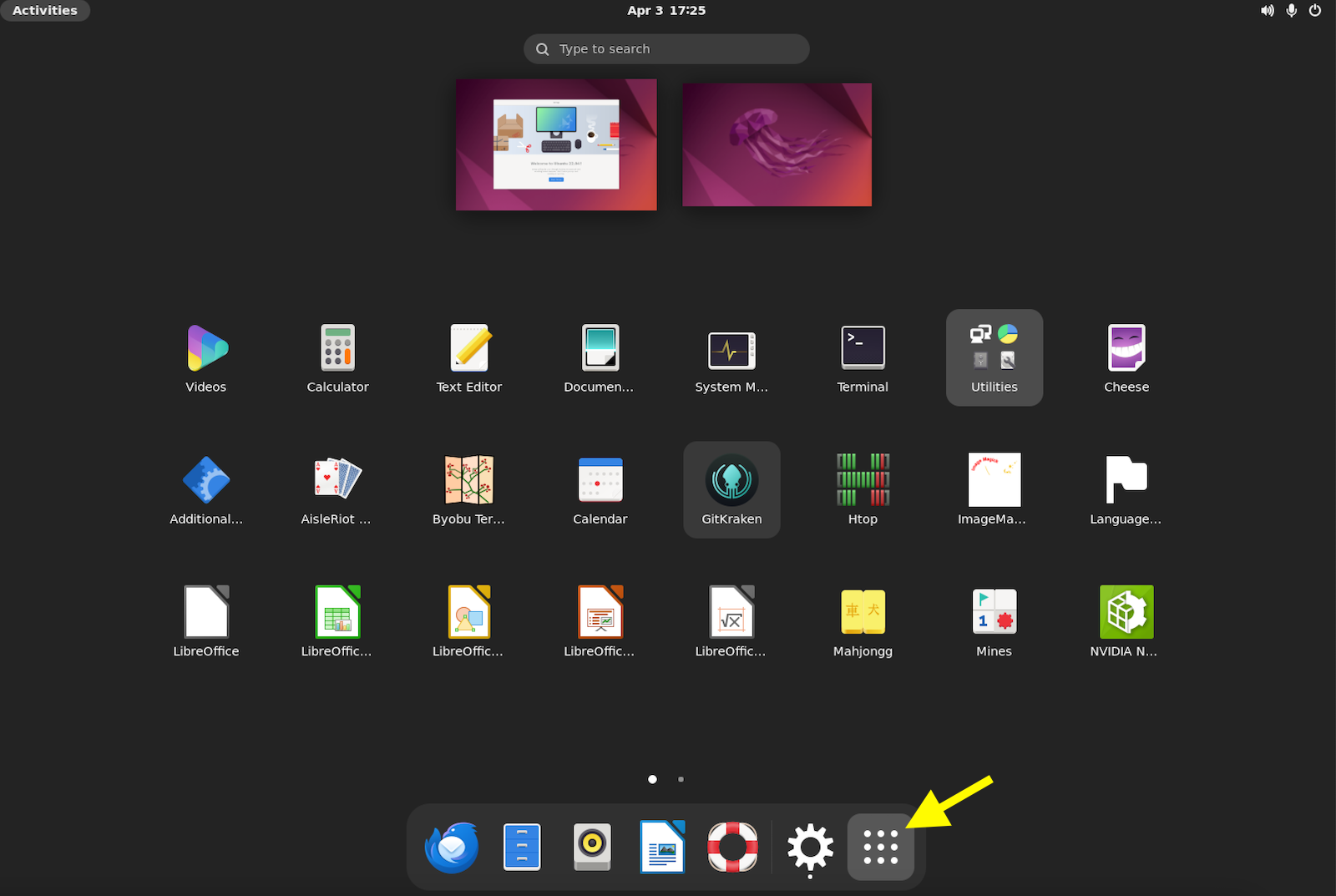This screenshot has height=896, width=1336.
Task: Click the Activities button
Action: 45,10
